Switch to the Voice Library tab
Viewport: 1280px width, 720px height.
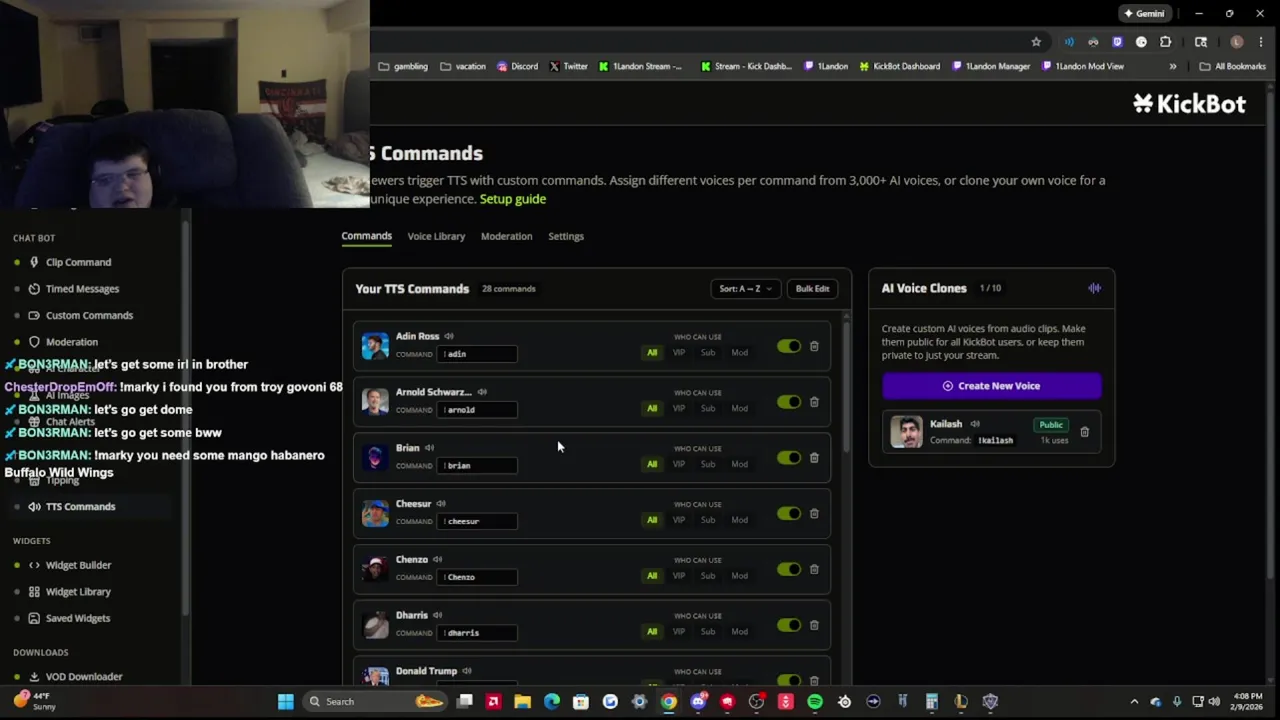436,237
